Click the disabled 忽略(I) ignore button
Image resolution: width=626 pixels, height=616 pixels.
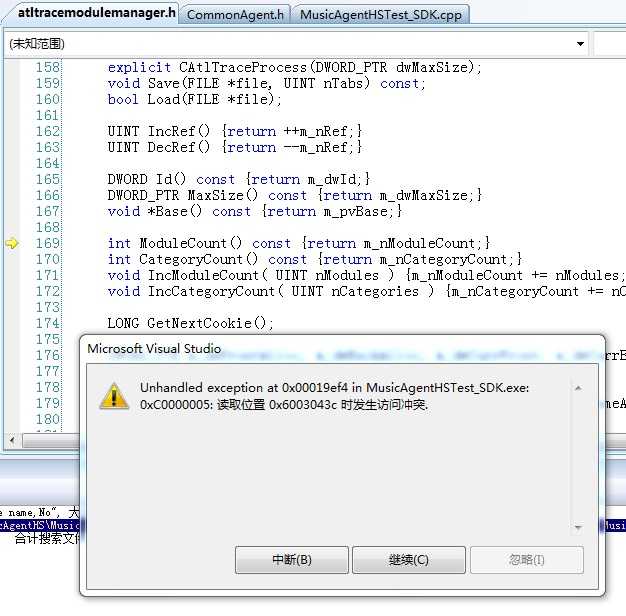[526, 560]
